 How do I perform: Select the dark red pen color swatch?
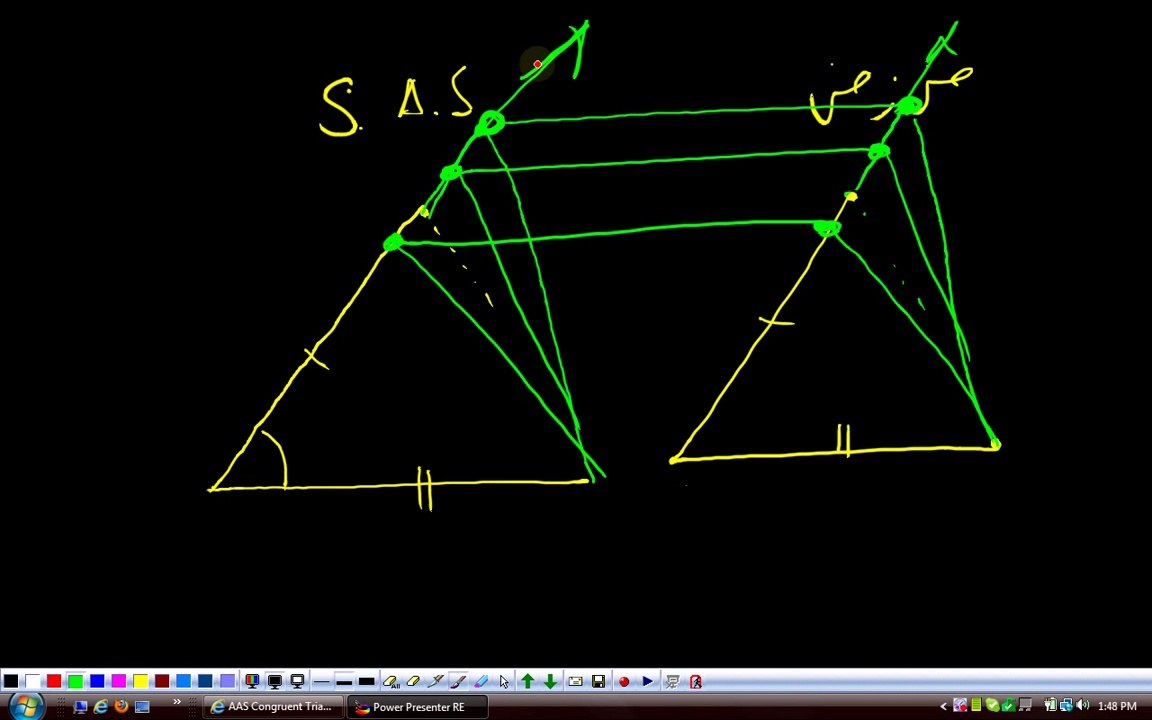point(162,681)
